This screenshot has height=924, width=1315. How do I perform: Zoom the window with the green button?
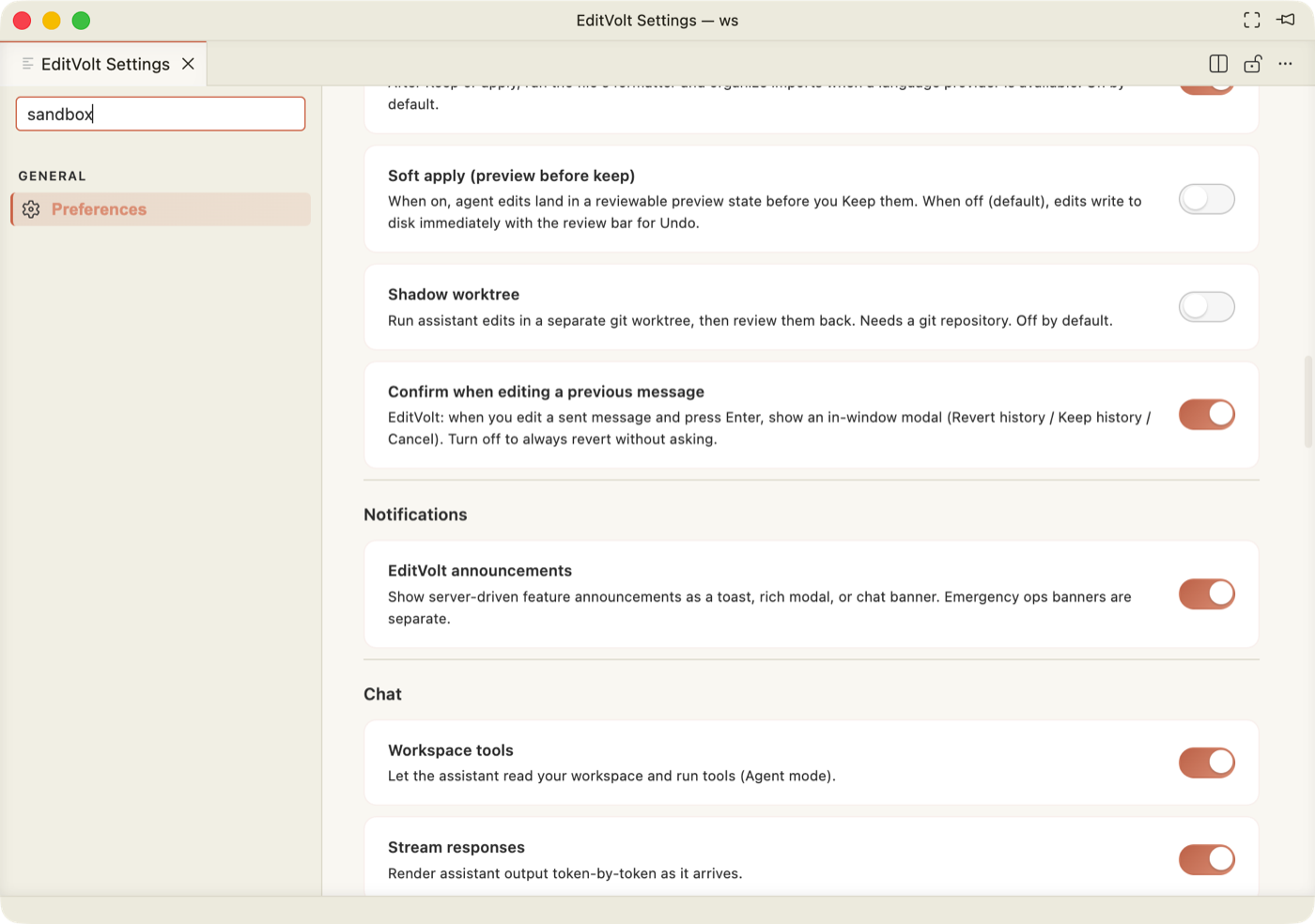click(82, 21)
